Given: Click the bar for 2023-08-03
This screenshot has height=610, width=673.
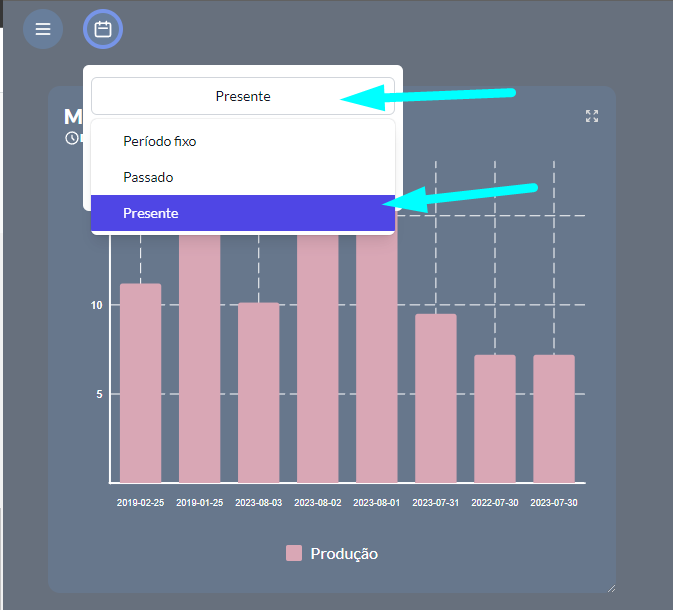Looking at the screenshot, I should tap(259, 393).
